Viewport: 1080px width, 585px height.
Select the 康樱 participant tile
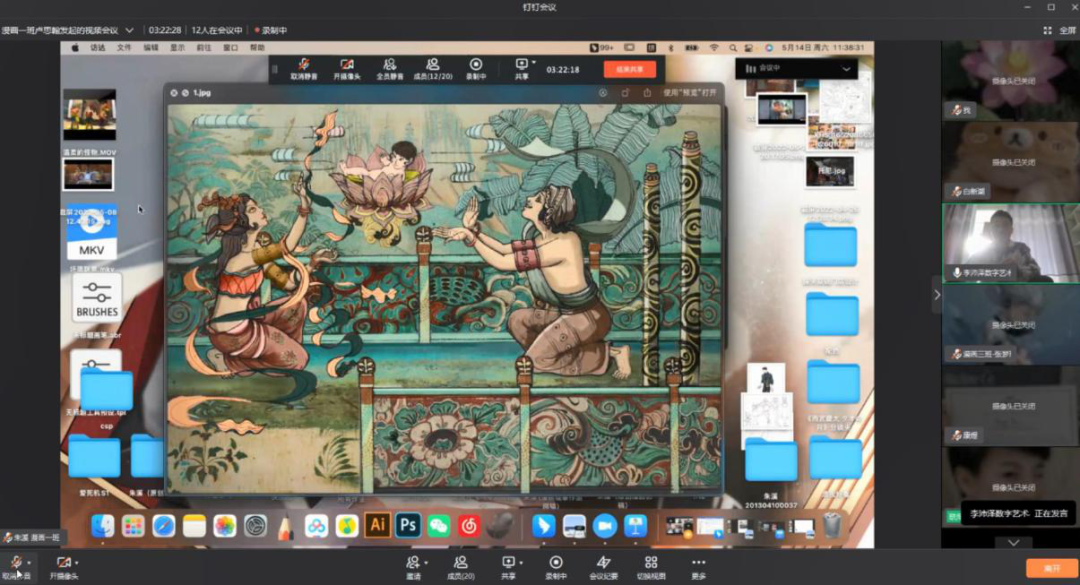tap(1010, 406)
